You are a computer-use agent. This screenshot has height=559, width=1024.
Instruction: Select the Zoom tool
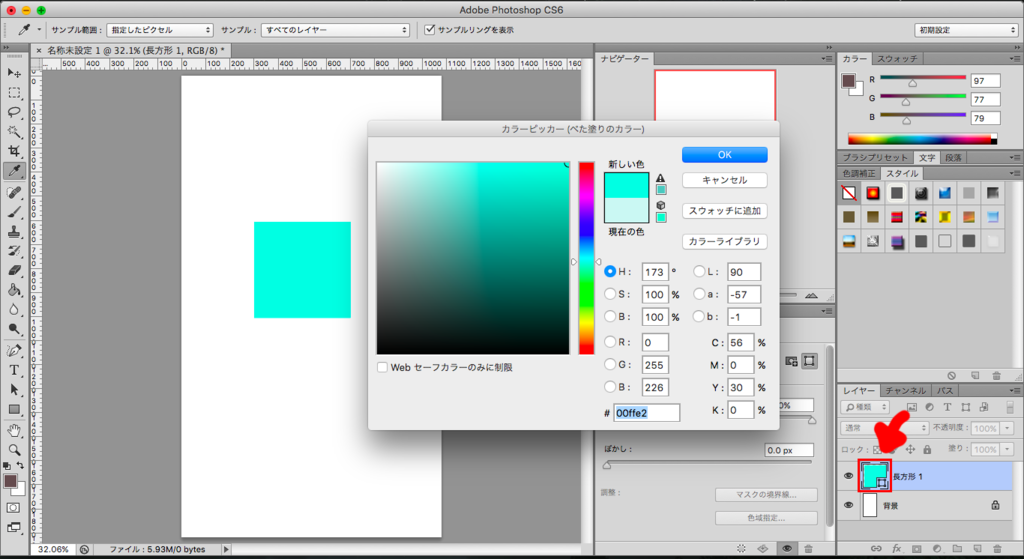tap(14, 450)
